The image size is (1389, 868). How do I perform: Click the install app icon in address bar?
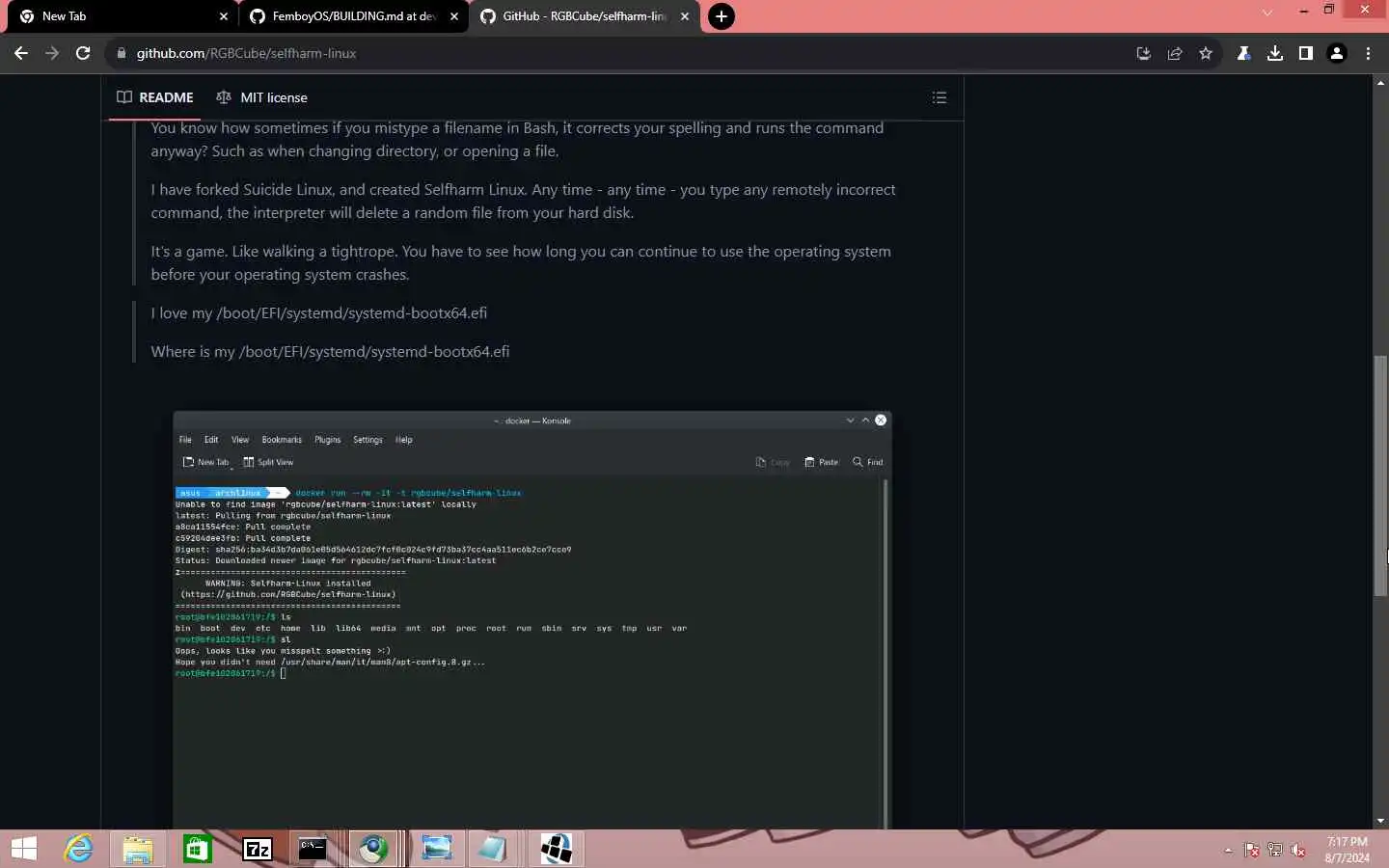[x=1144, y=53]
